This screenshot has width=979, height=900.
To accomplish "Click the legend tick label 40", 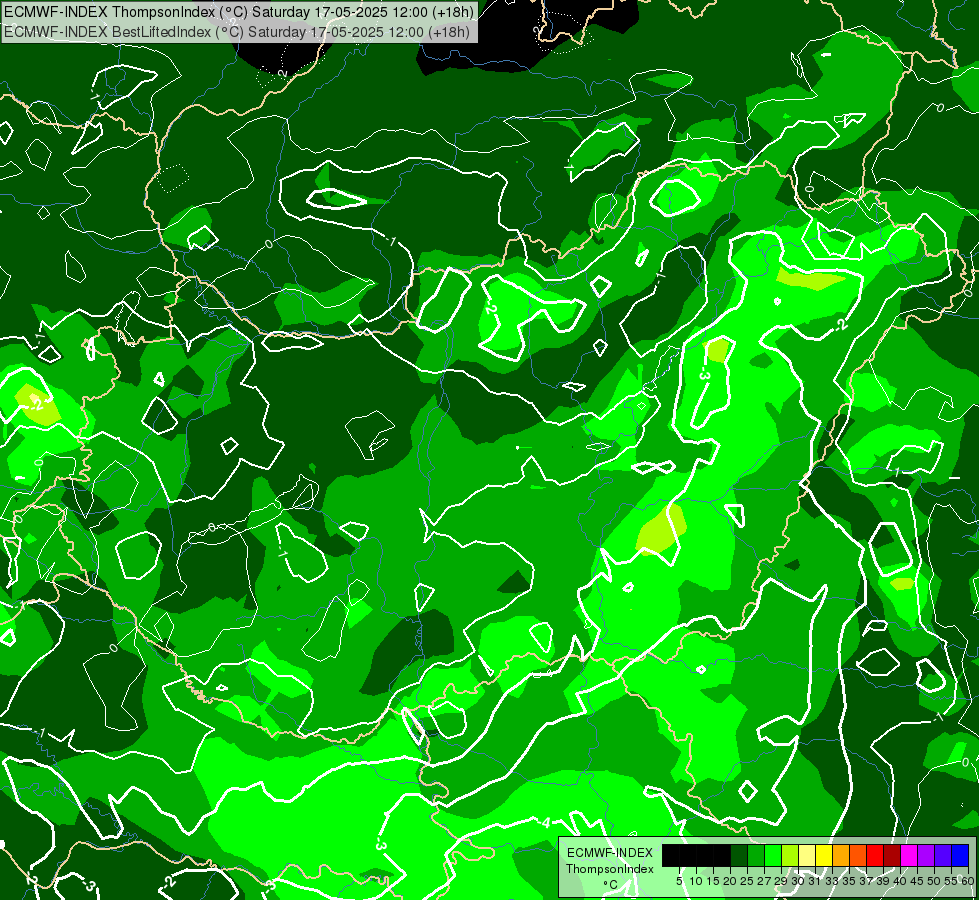I will [x=900, y=881].
